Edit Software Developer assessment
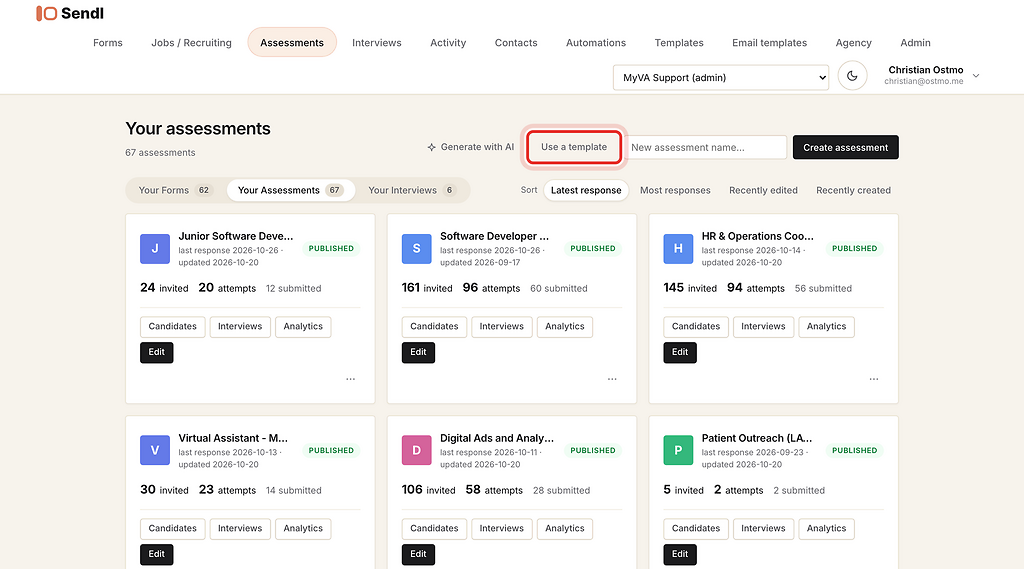The height and width of the screenshot is (569, 1024). [418, 352]
